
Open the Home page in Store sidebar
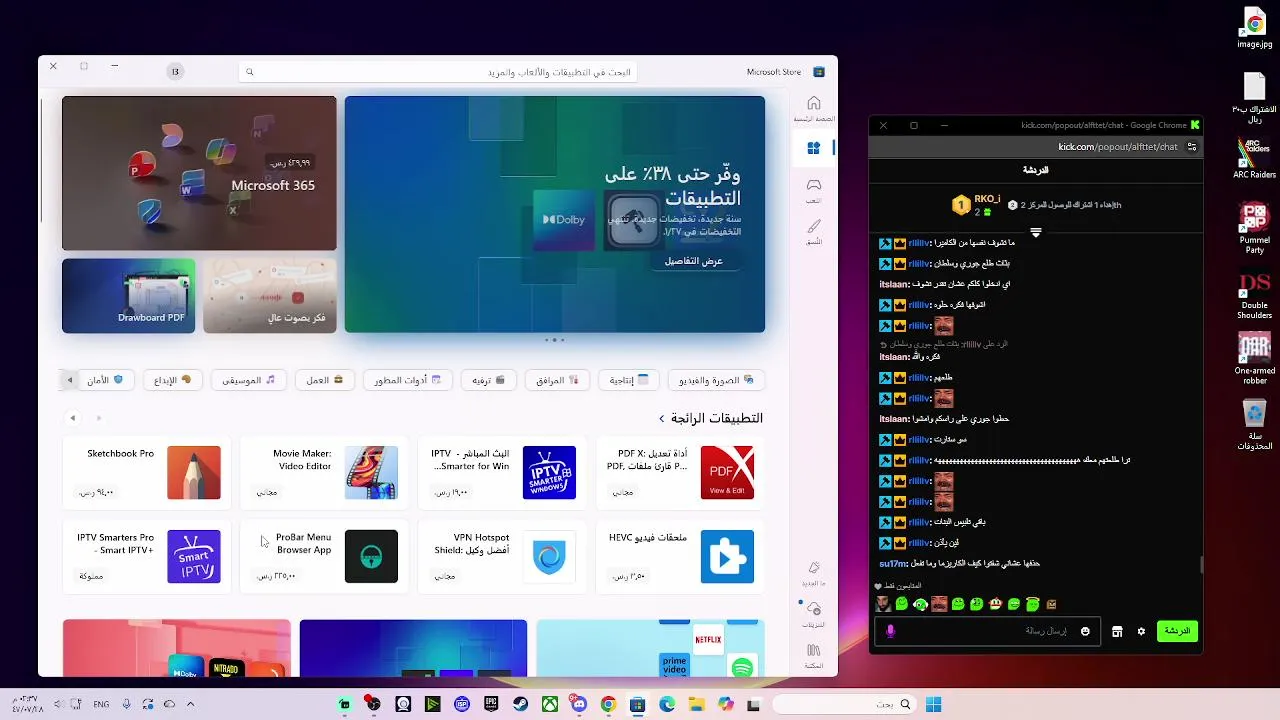click(814, 108)
